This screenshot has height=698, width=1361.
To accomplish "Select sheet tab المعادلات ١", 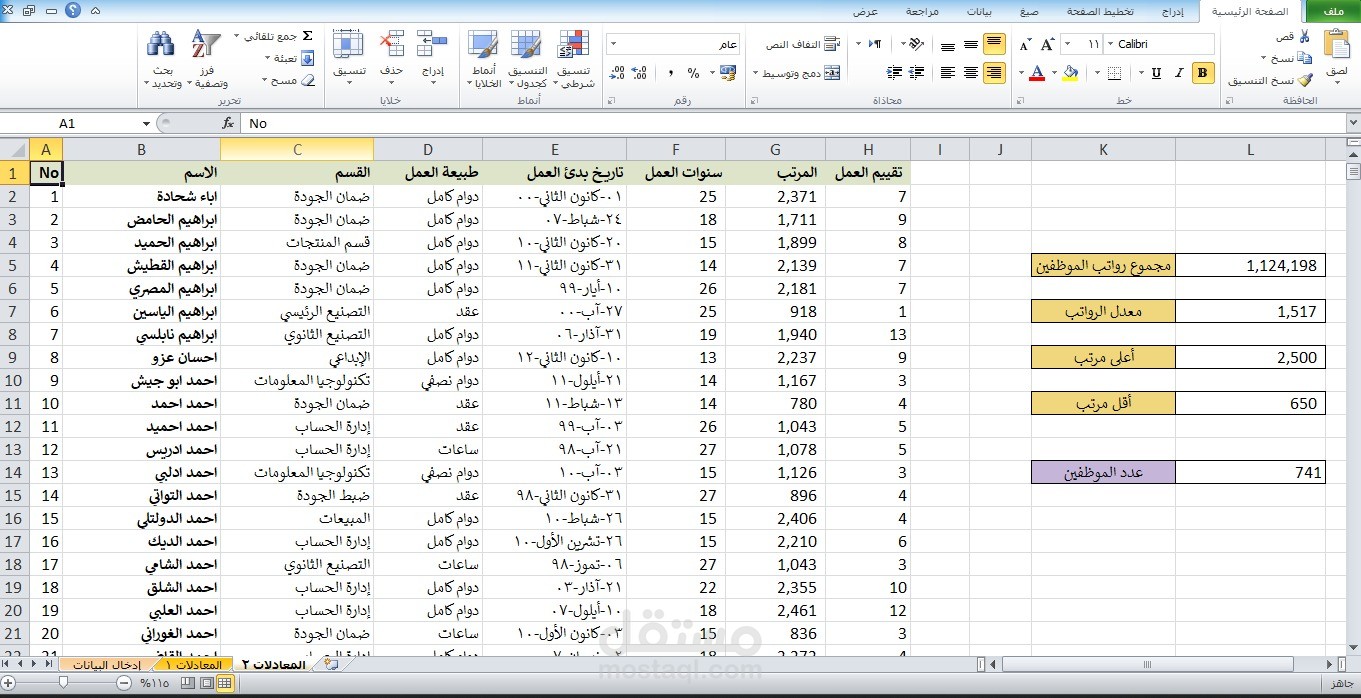I will [x=194, y=664].
